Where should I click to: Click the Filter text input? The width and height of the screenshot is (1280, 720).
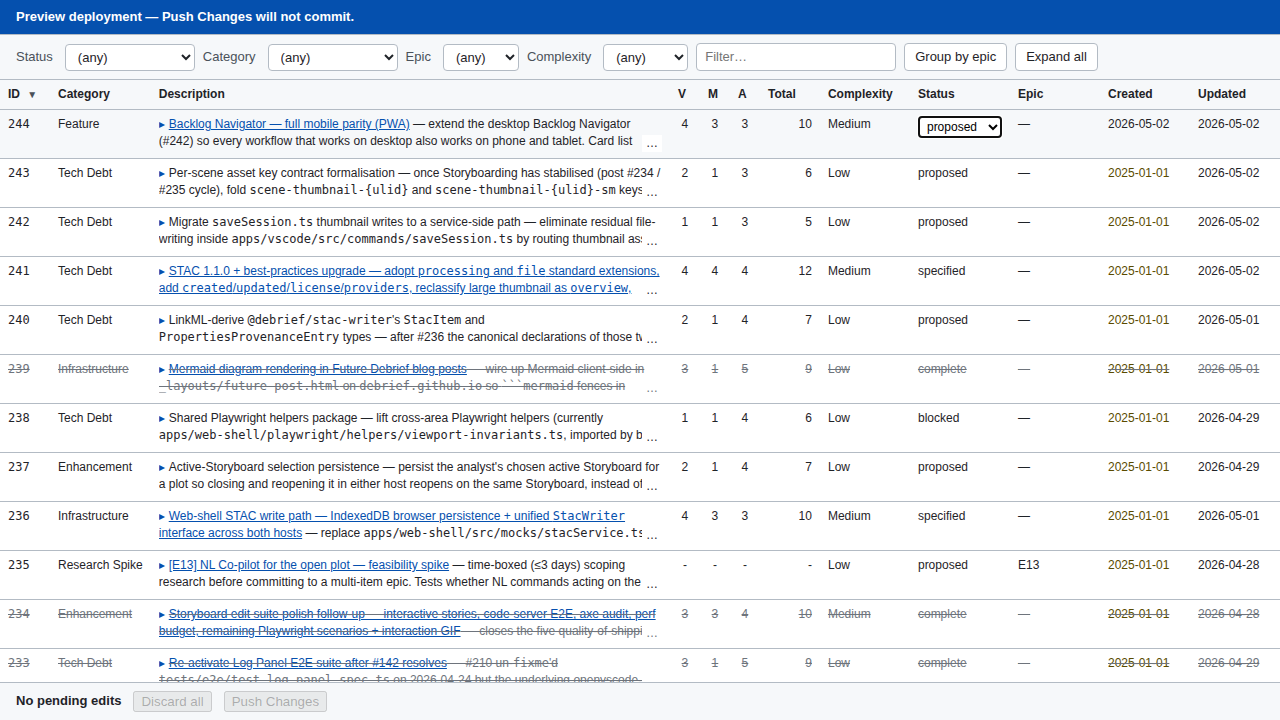(x=796, y=57)
